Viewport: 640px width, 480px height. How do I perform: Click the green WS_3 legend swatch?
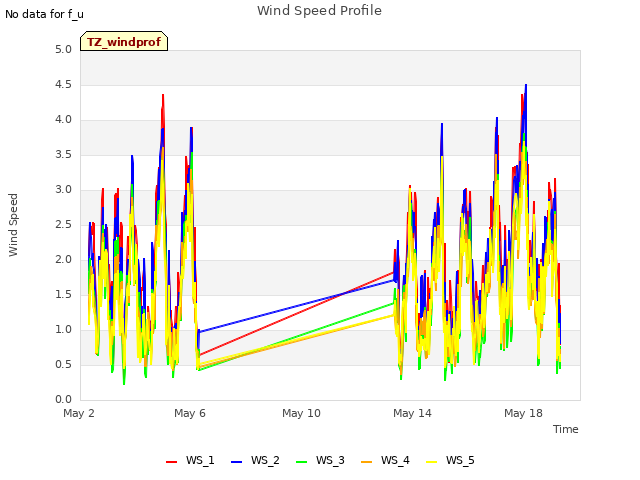click(302, 462)
